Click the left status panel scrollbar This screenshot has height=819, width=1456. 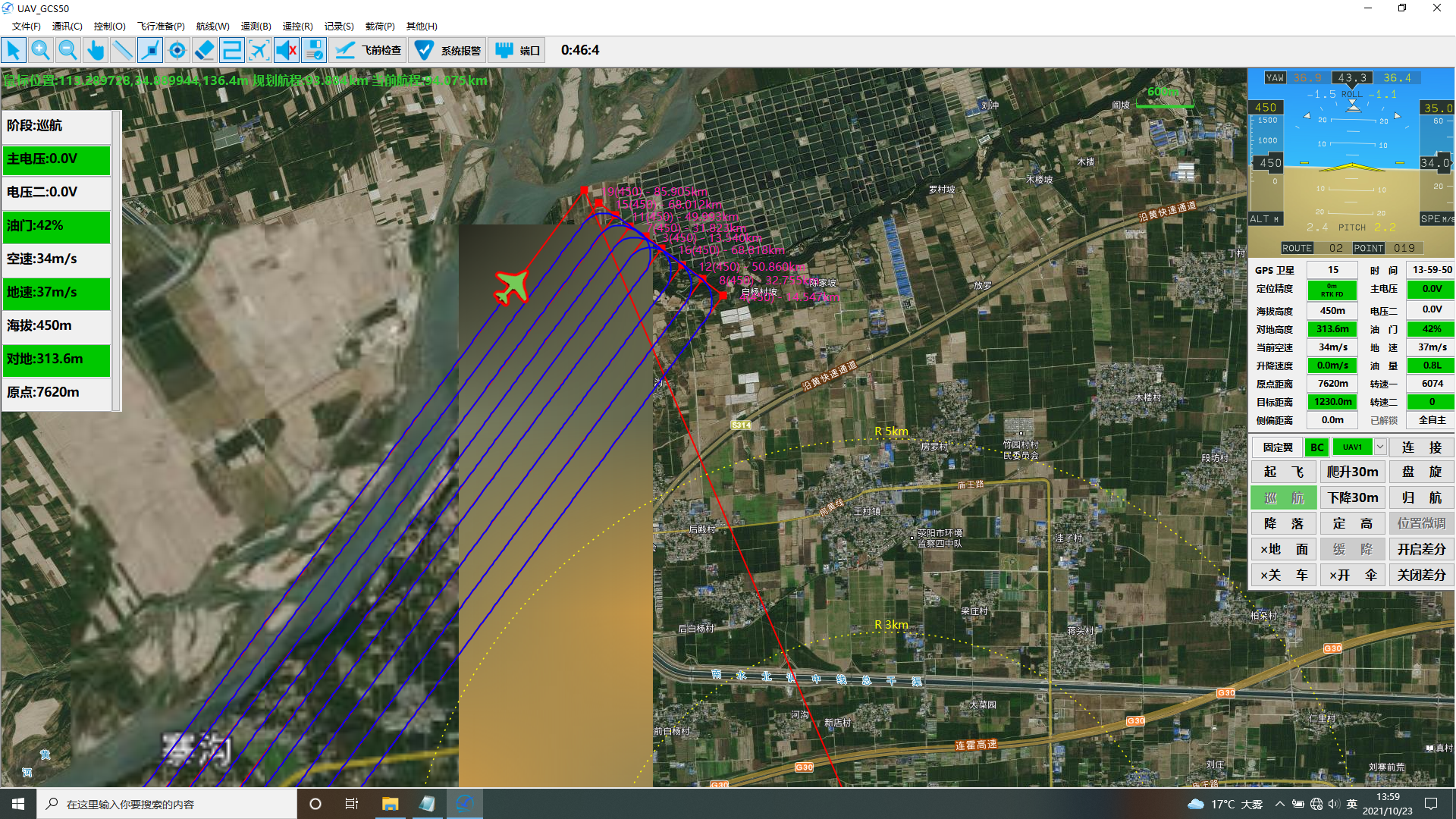pyautogui.click(x=116, y=261)
